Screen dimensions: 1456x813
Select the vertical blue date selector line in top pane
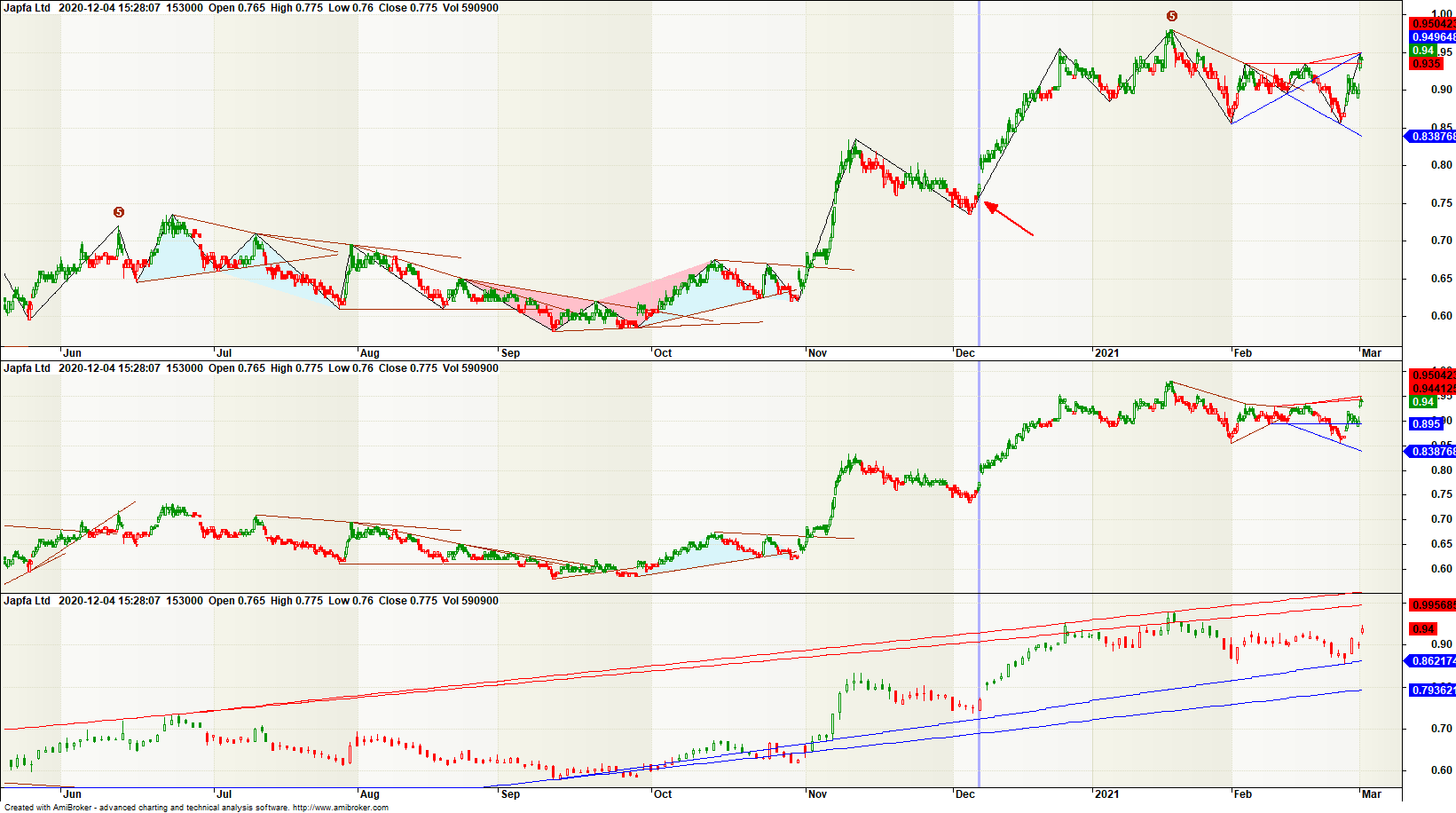click(x=979, y=173)
